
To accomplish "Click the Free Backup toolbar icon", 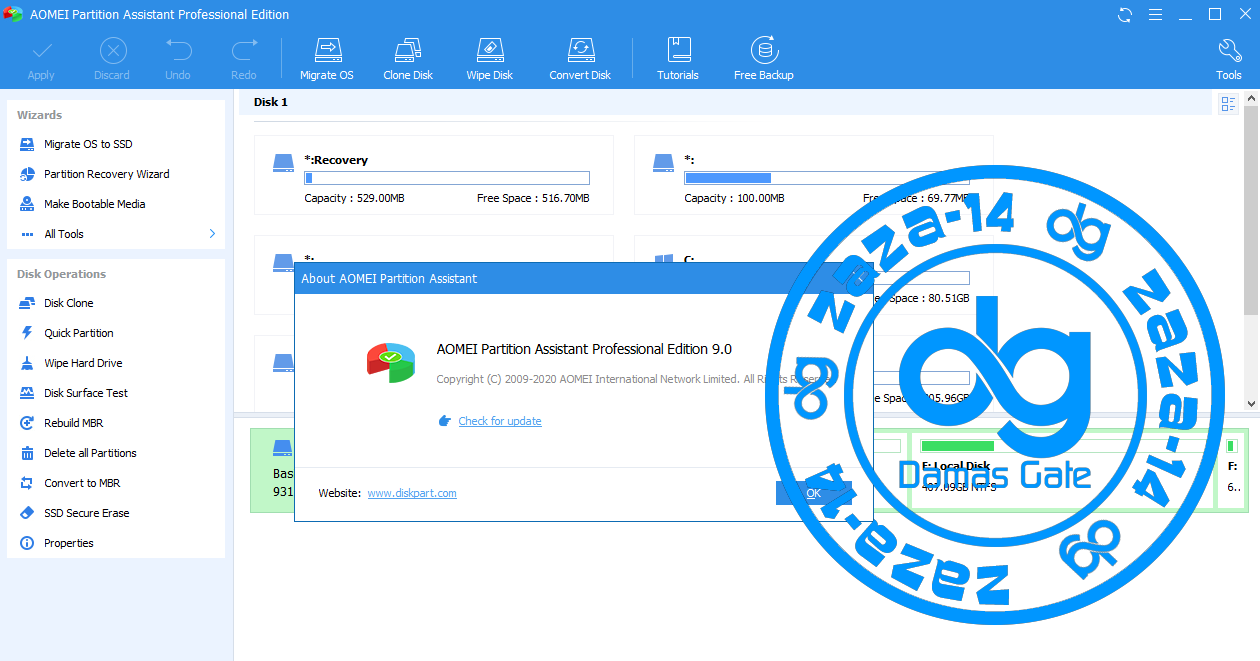I will click(x=764, y=51).
